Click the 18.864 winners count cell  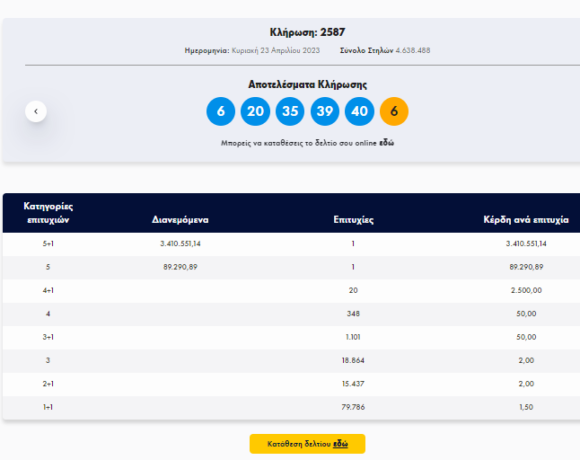click(353, 360)
